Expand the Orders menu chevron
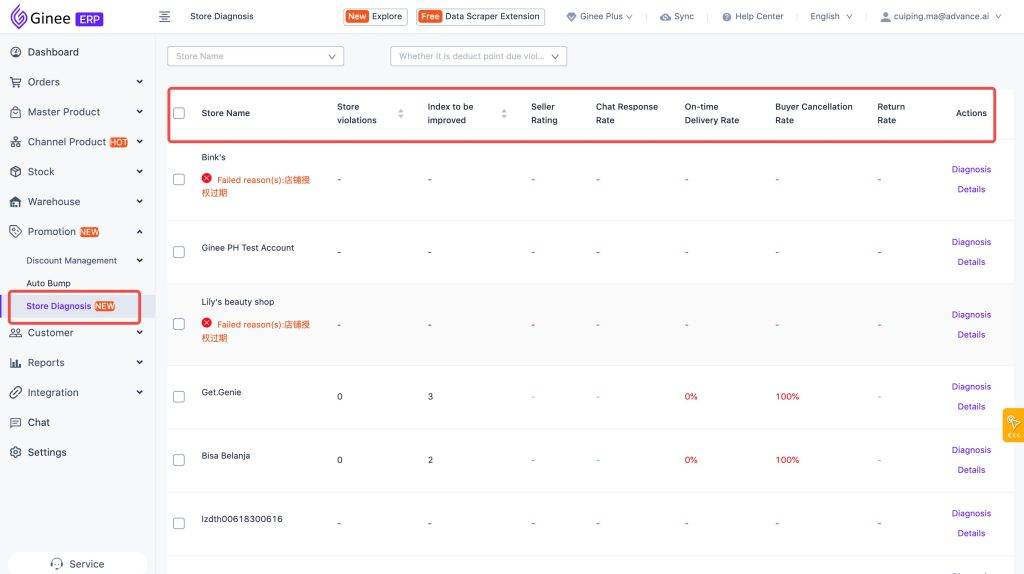Viewport: 1024px width, 574px height. click(140, 82)
